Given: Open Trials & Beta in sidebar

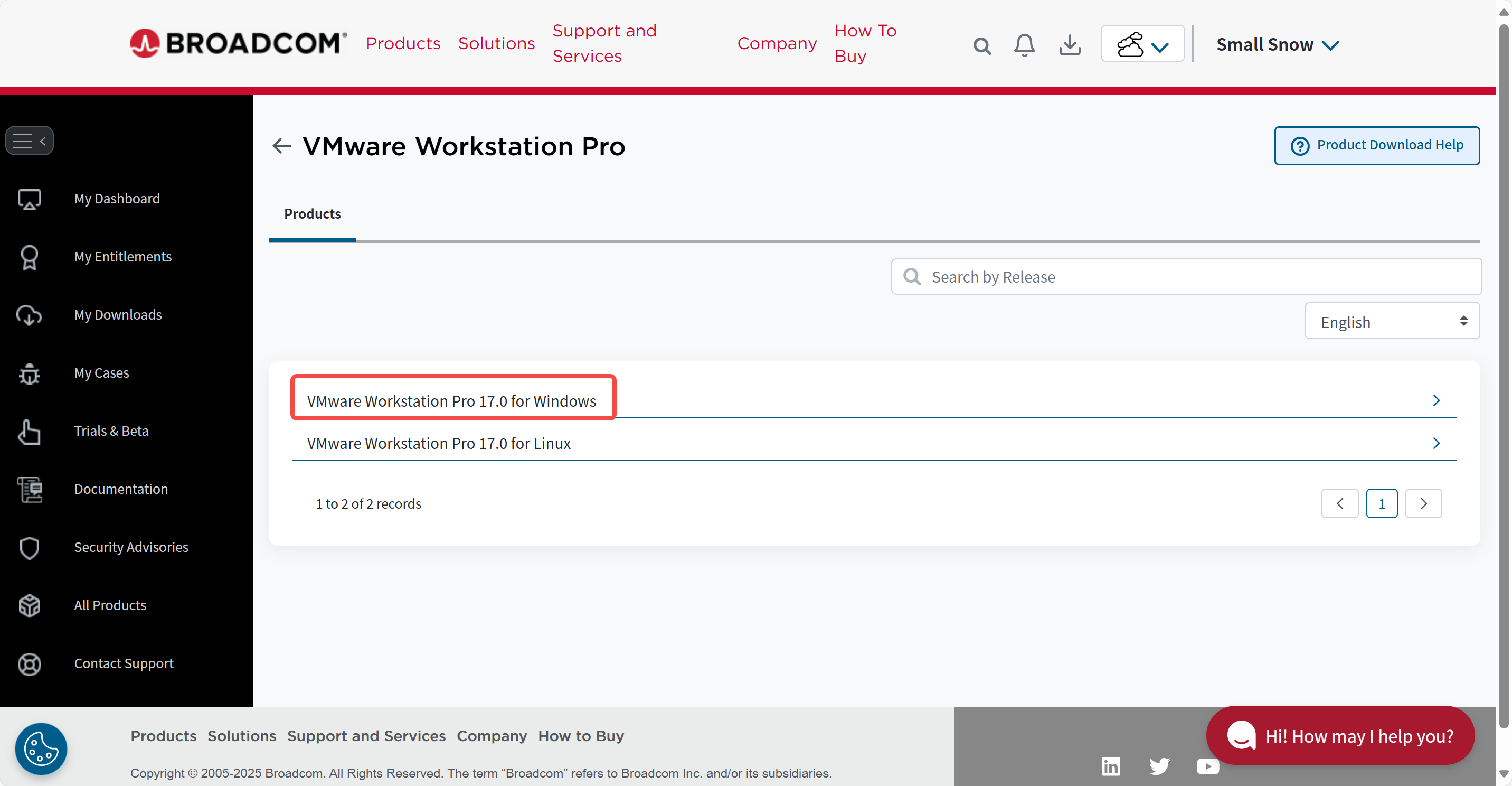Looking at the screenshot, I should click(x=111, y=431).
